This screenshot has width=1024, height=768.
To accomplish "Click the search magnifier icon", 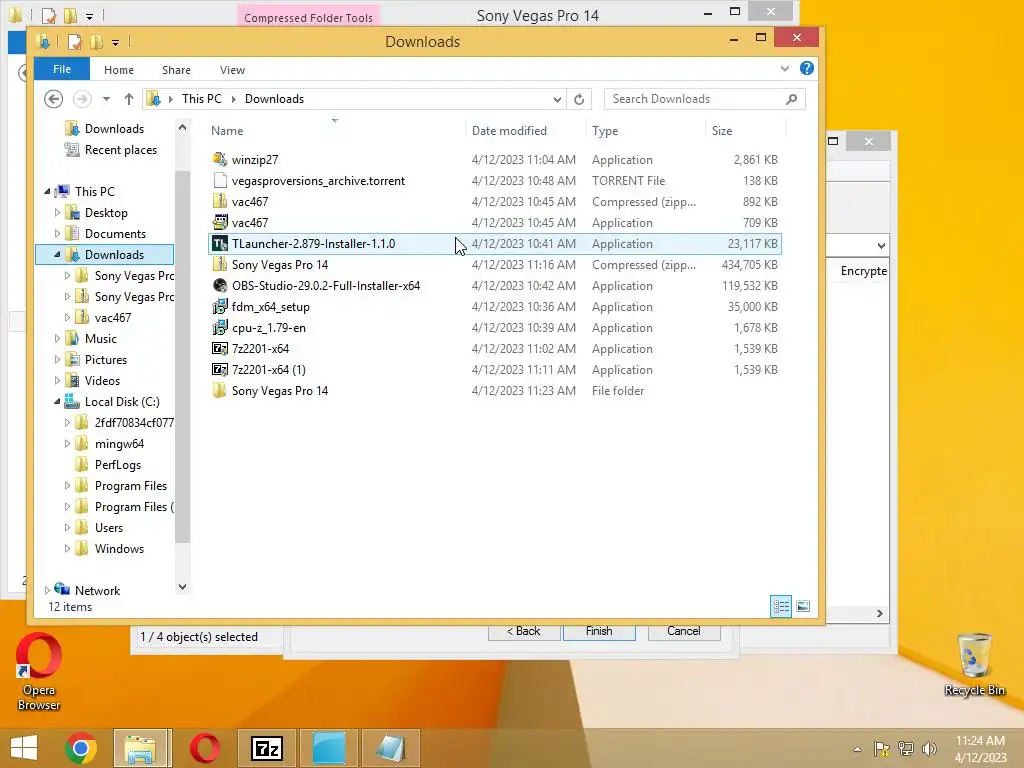I will point(792,99).
